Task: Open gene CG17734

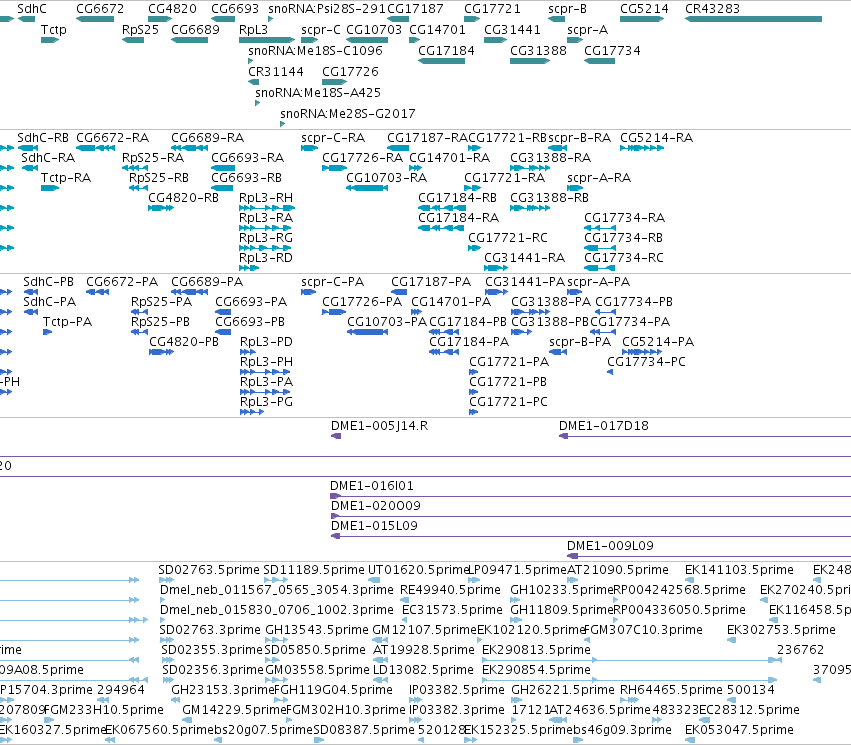Action: tap(599, 61)
